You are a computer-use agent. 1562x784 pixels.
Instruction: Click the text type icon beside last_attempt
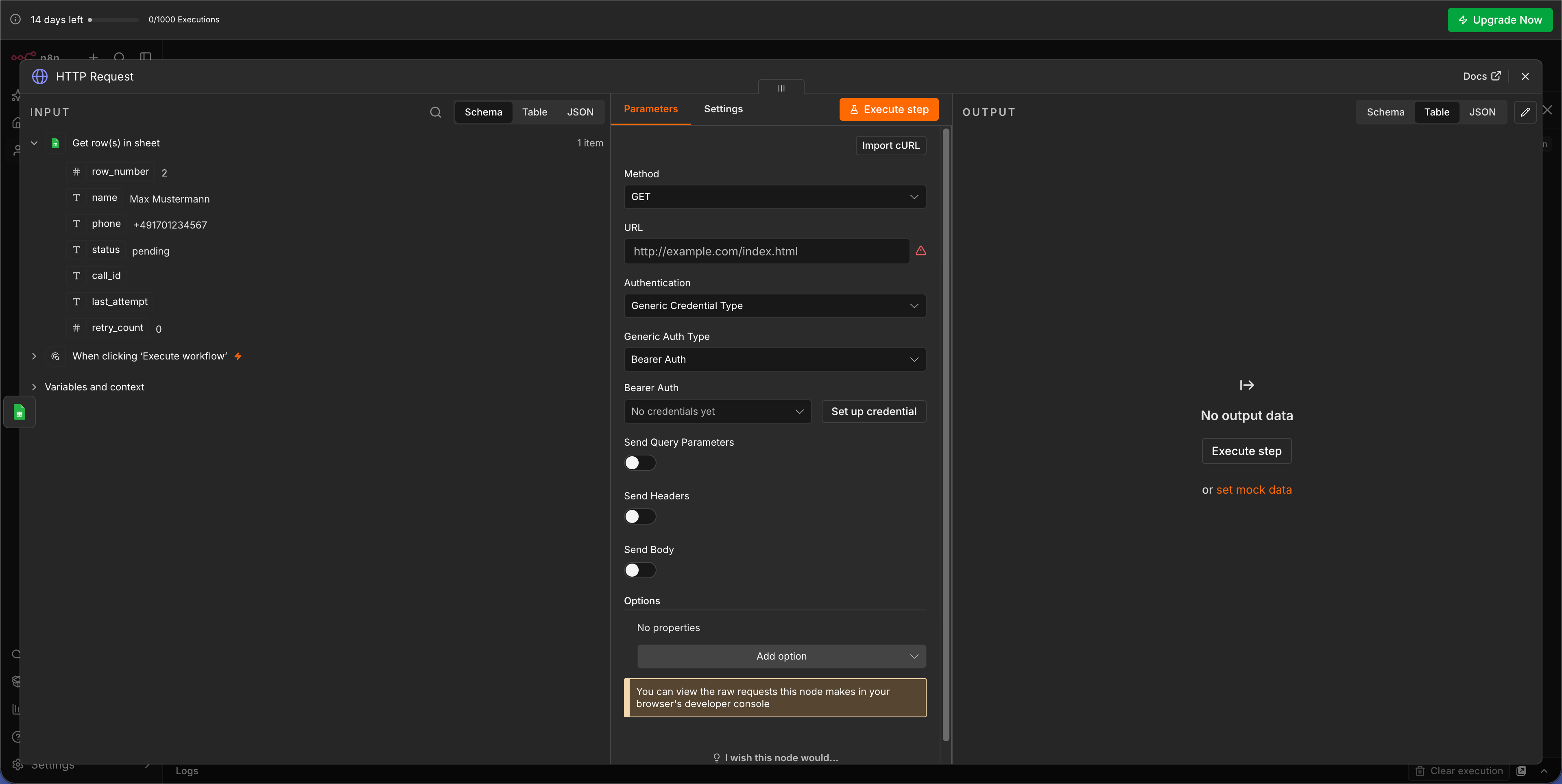76,302
